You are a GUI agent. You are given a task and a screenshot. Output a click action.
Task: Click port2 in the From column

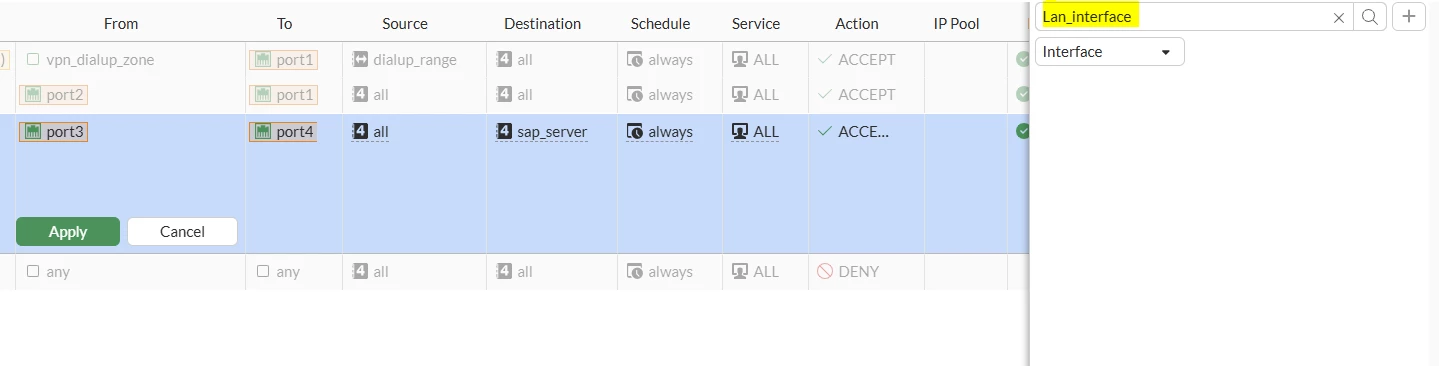click(x=53, y=95)
